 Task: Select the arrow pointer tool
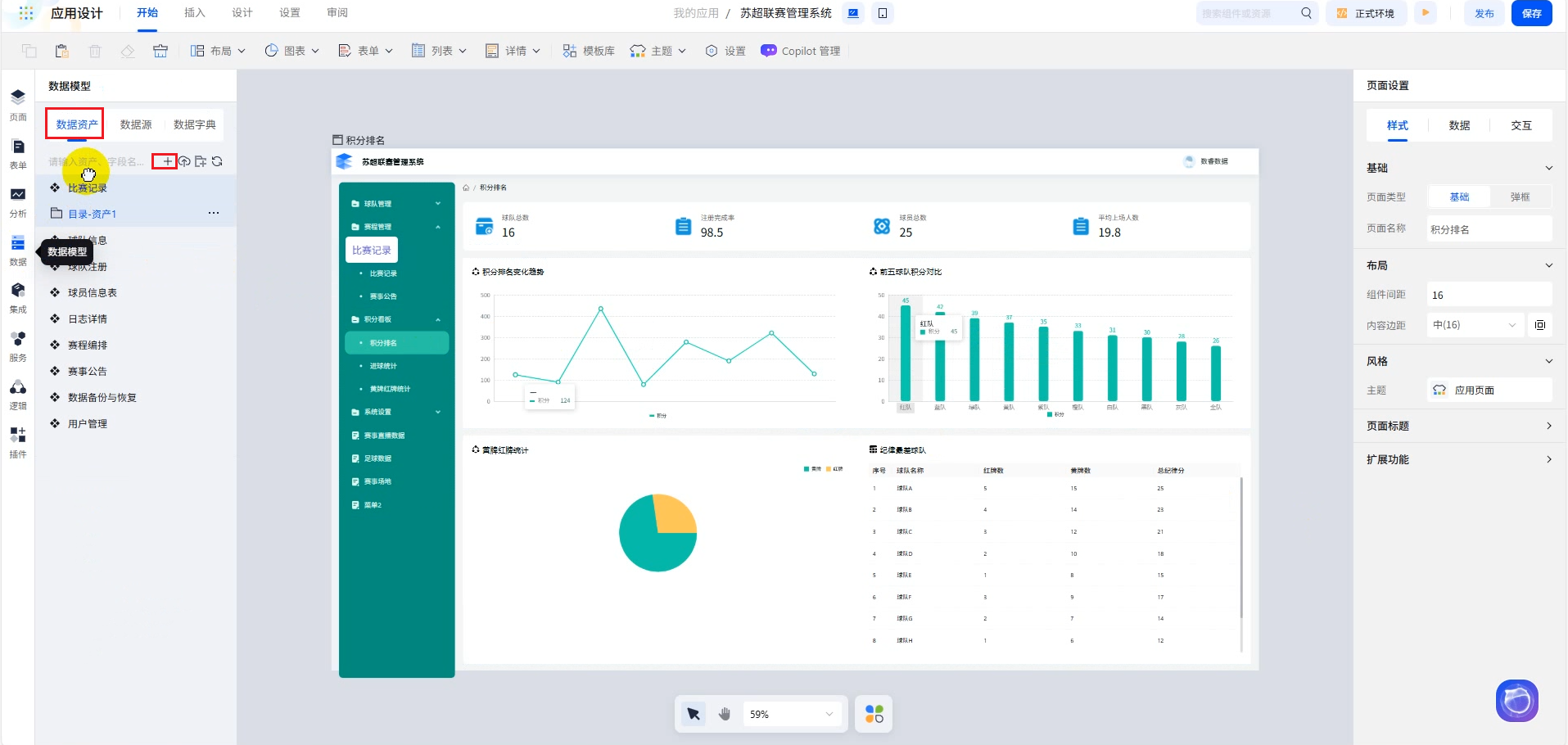tap(694, 714)
